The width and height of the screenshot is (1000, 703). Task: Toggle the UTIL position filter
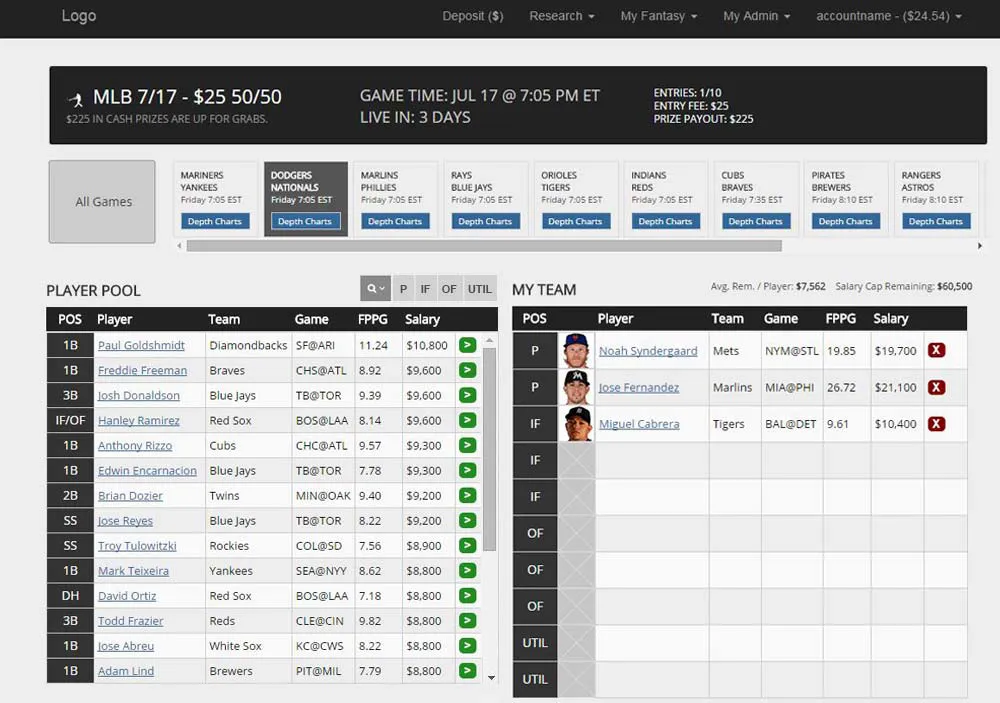click(480, 289)
